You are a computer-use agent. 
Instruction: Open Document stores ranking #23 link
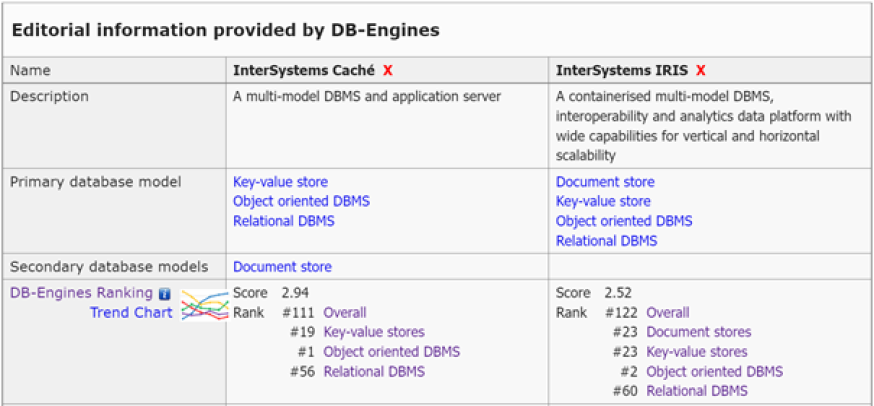pyautogui.click(x=699, y=332)
